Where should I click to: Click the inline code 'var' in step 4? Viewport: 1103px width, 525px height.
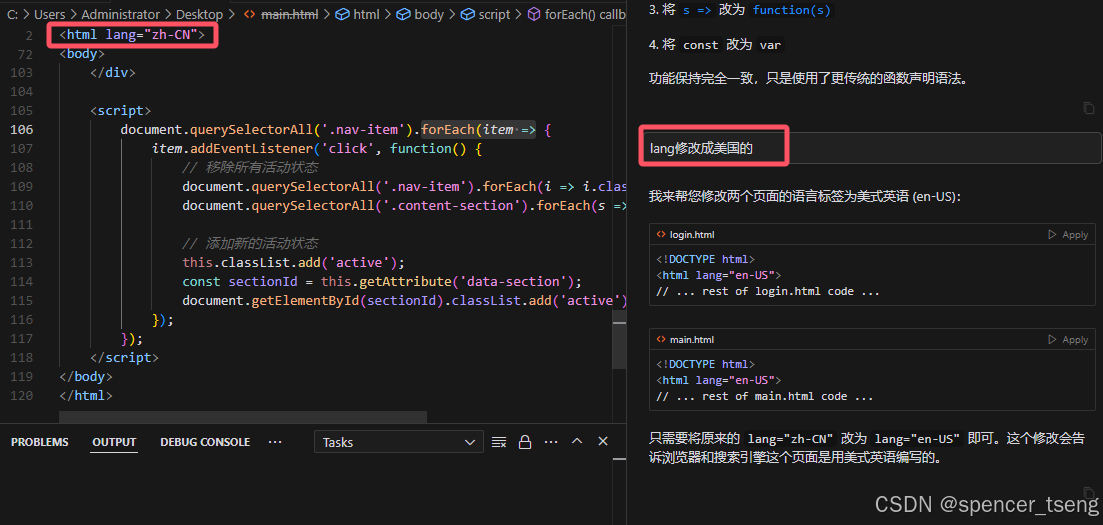tap(771, 45)
